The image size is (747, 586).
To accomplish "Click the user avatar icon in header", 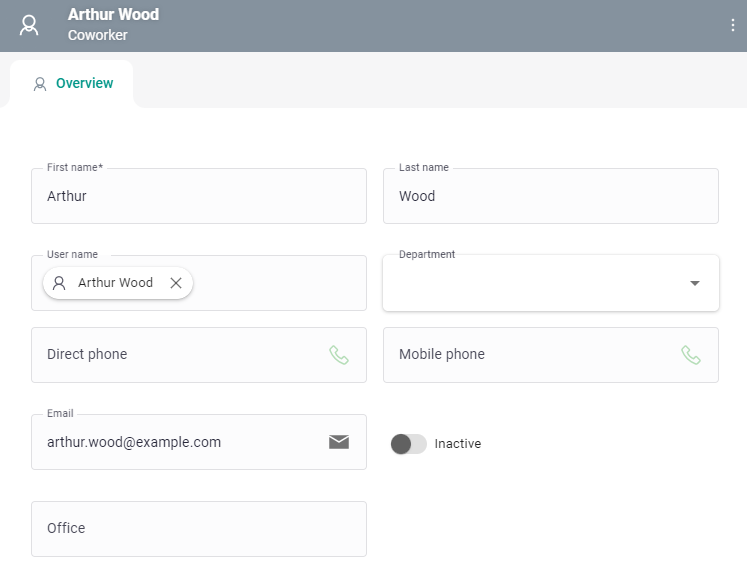I will pyautogui.click(x=30, y=25).
